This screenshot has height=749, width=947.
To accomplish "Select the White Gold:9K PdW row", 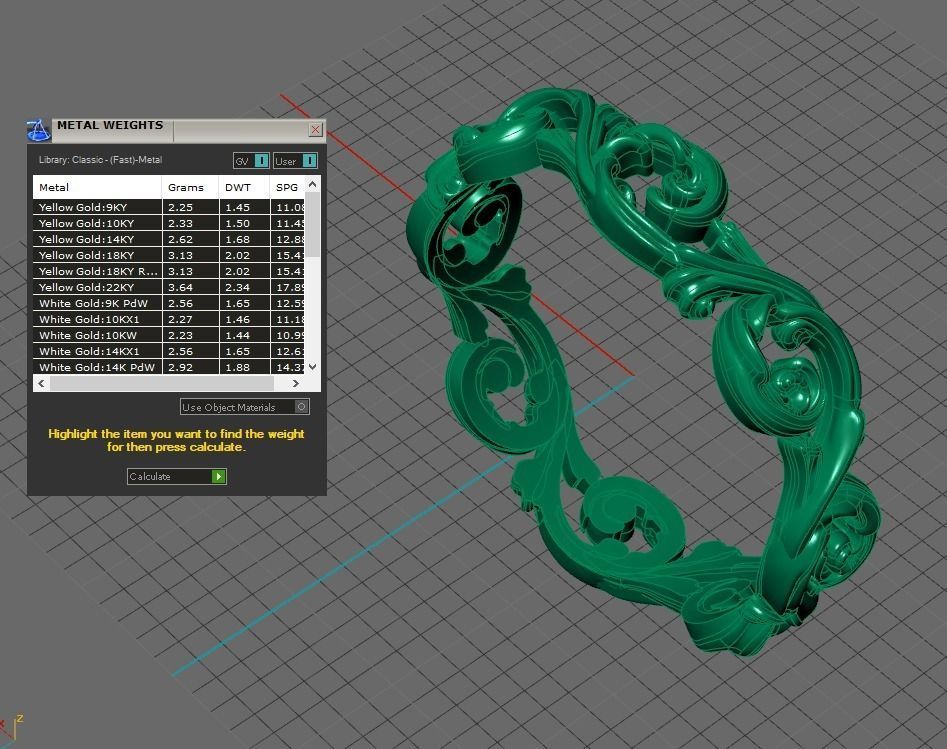I will pos(169,303).
